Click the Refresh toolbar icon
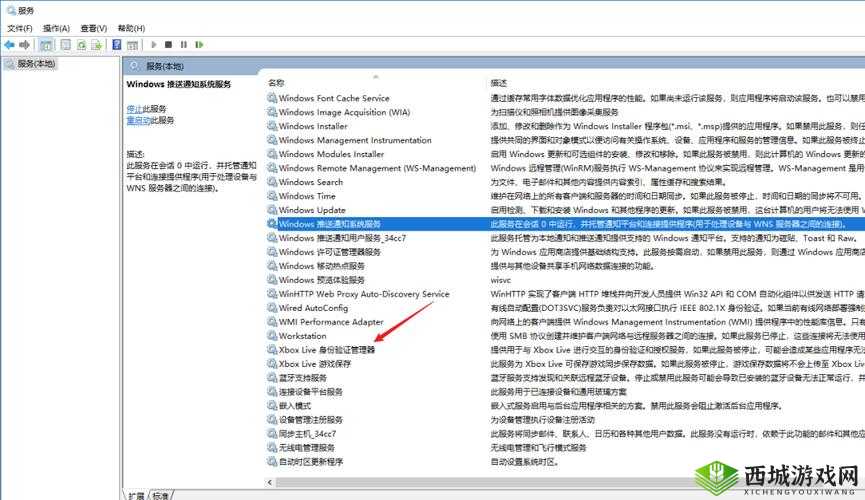 pyautogui.click(x=81, y=45)
